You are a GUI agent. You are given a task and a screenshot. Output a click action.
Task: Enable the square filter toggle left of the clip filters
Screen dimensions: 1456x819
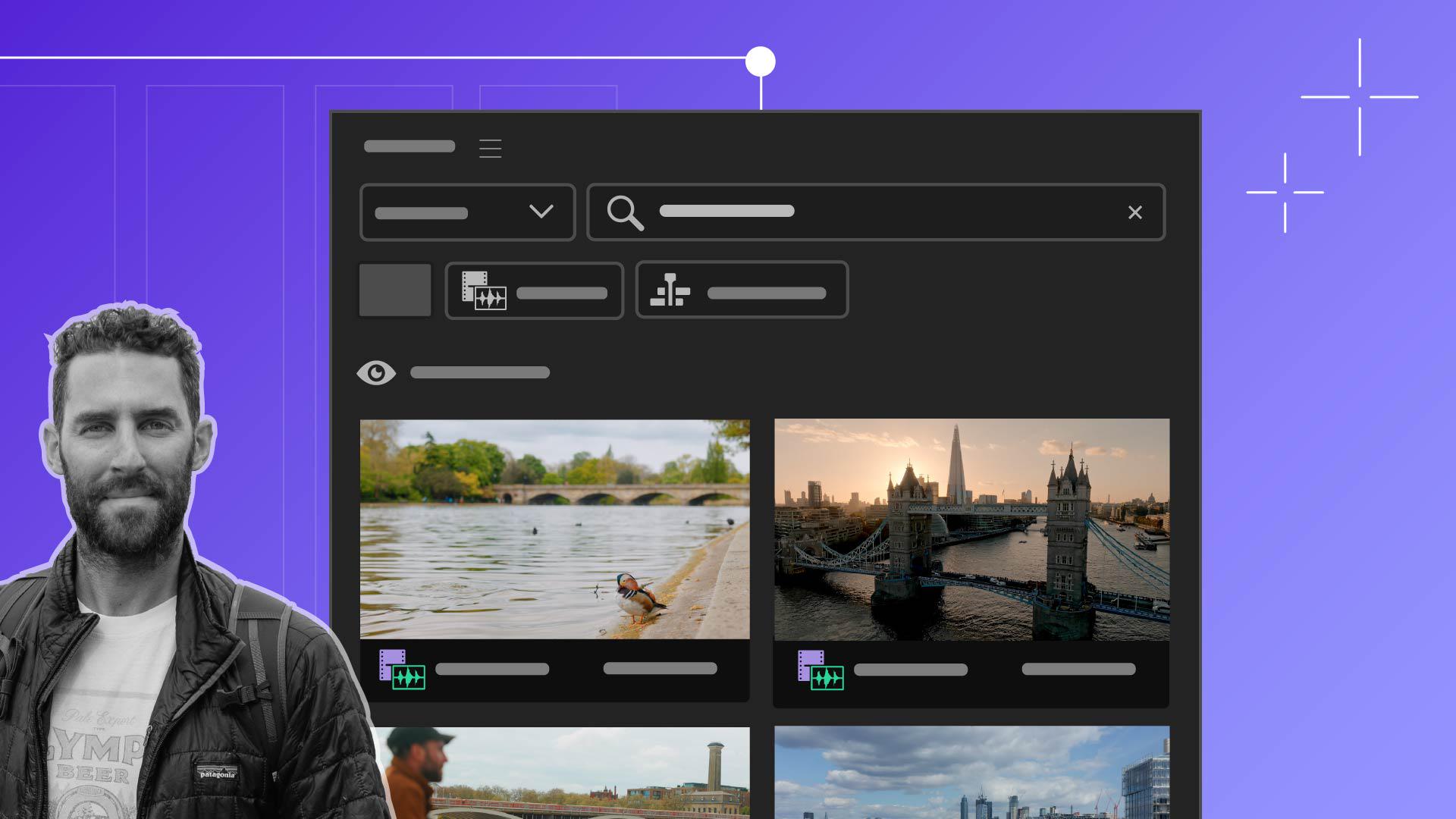coord(394,290)
